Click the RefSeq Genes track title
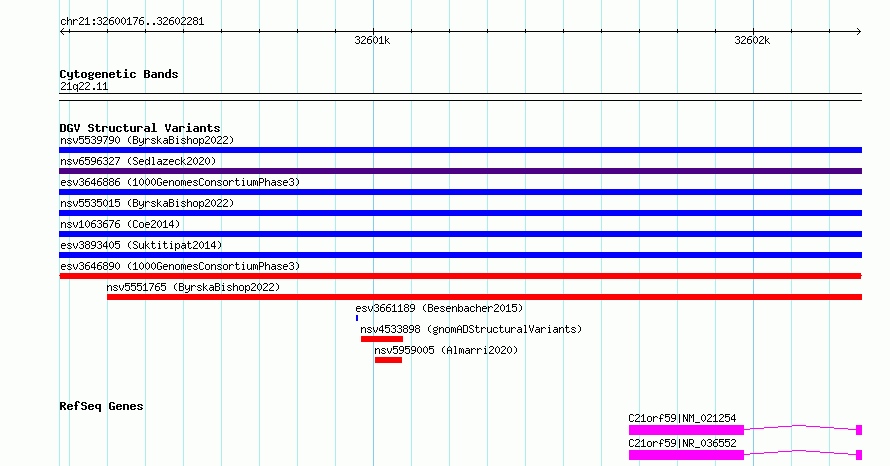Viewport: 890px width, 466px height. tap(101, 406)
